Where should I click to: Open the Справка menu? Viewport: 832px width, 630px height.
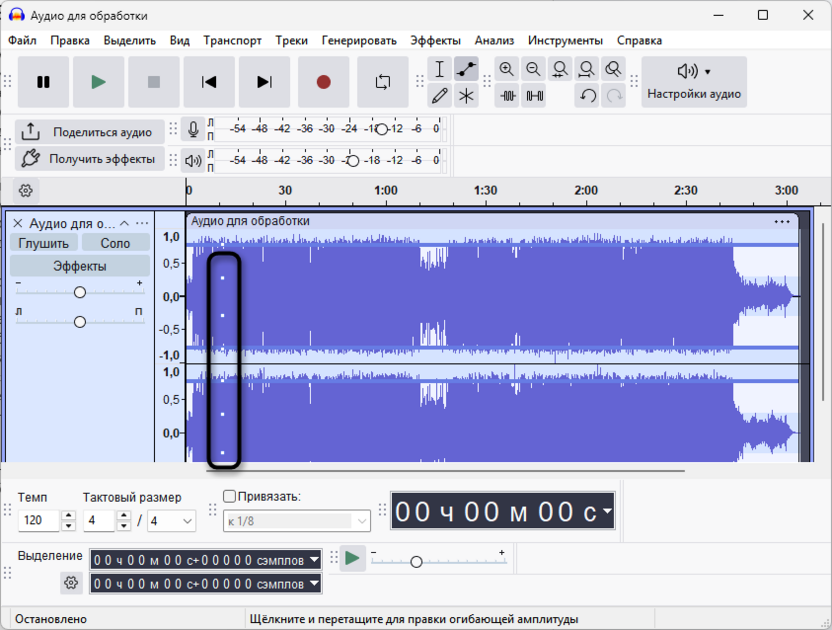tap(639, 40)
